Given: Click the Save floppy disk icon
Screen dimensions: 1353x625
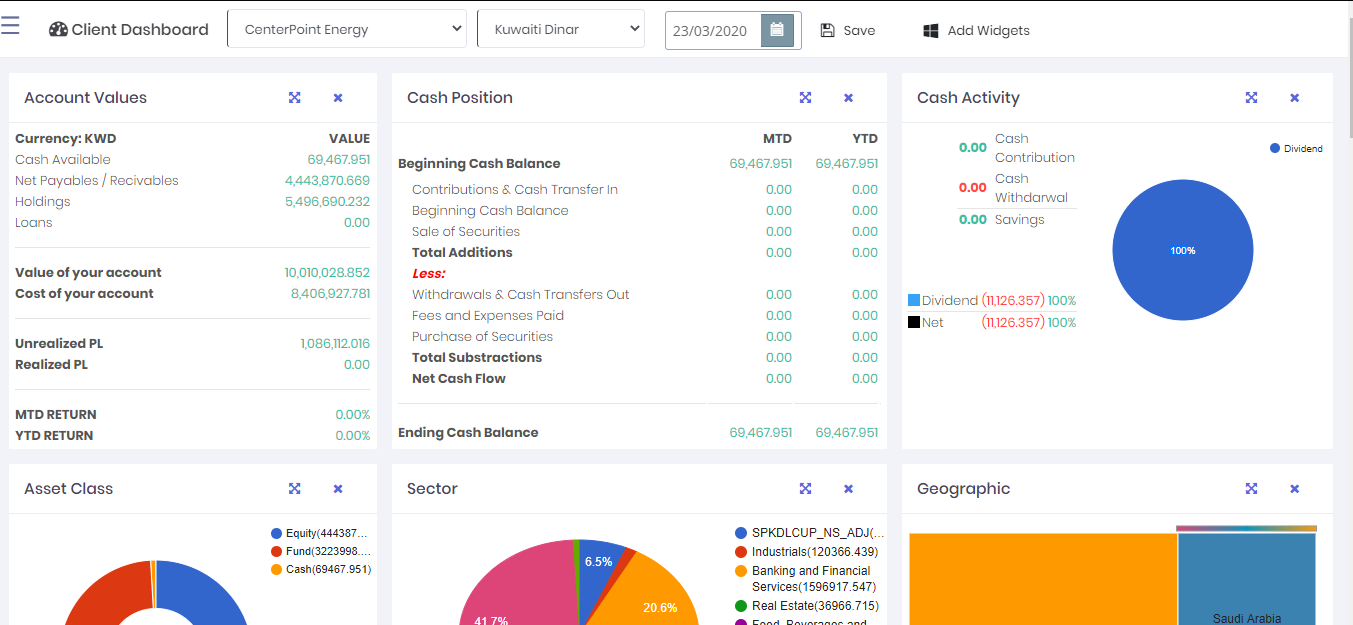Looking at the screenshot, I should (827, 30).
